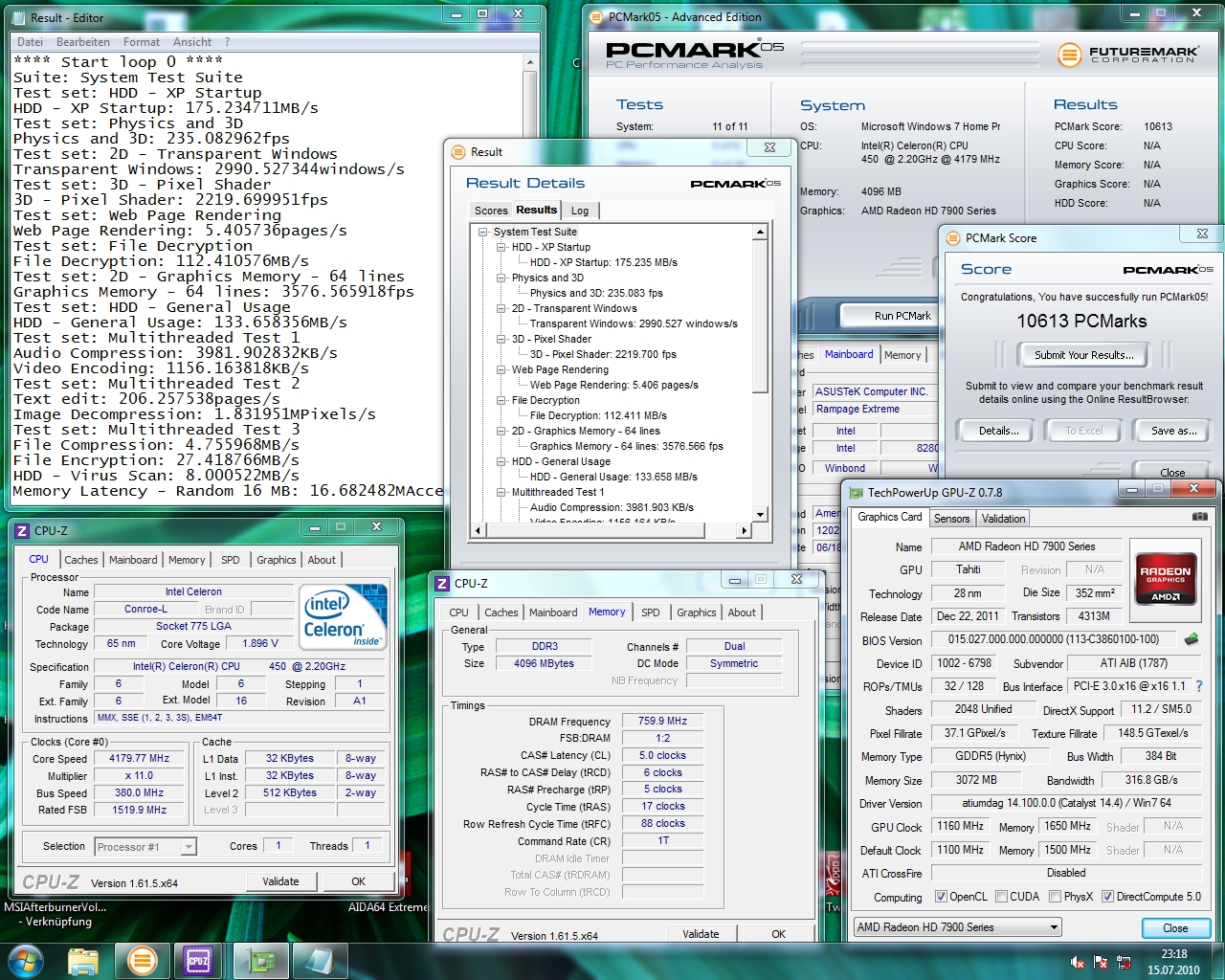The image size is (1225, 980).
Task: Take GPU-Z screenshot with camera icon
Action: coord(1199,516)
